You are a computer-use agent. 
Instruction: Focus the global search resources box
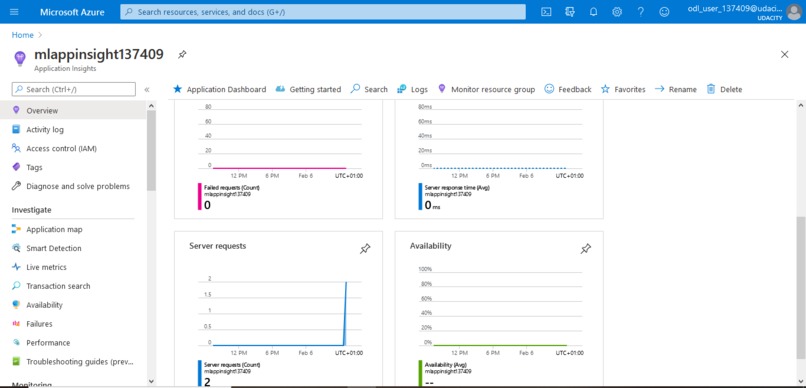tap(323, 12)
